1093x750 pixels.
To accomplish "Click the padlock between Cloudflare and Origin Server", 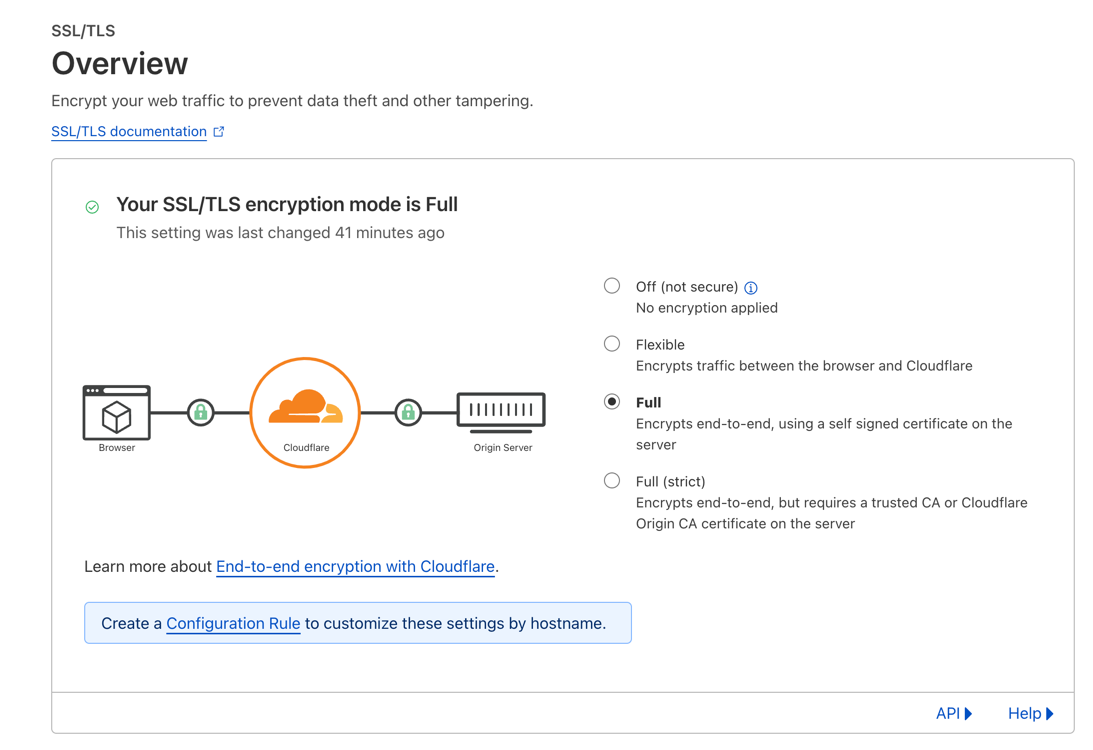I will [408, 410].
